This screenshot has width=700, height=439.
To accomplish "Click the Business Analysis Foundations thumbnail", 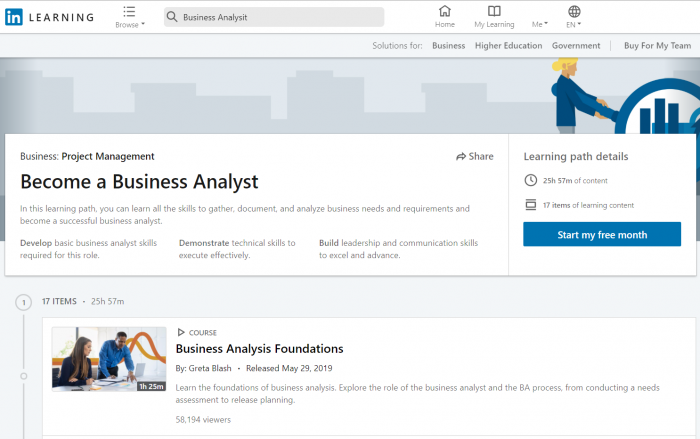I will [109, 358].
